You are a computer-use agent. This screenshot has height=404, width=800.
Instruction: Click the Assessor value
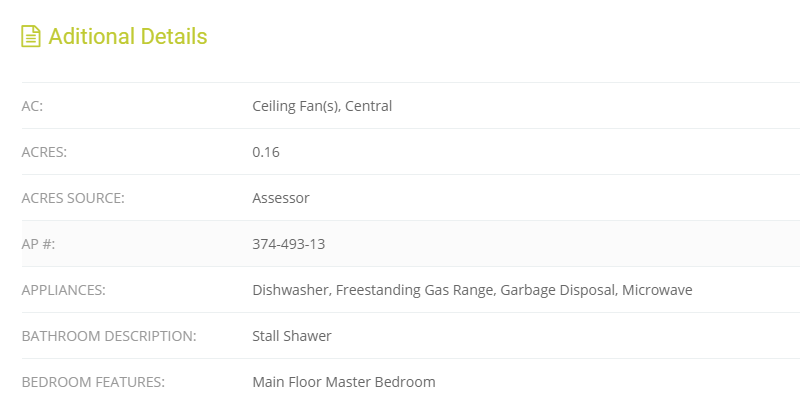[x=281, y=198]
